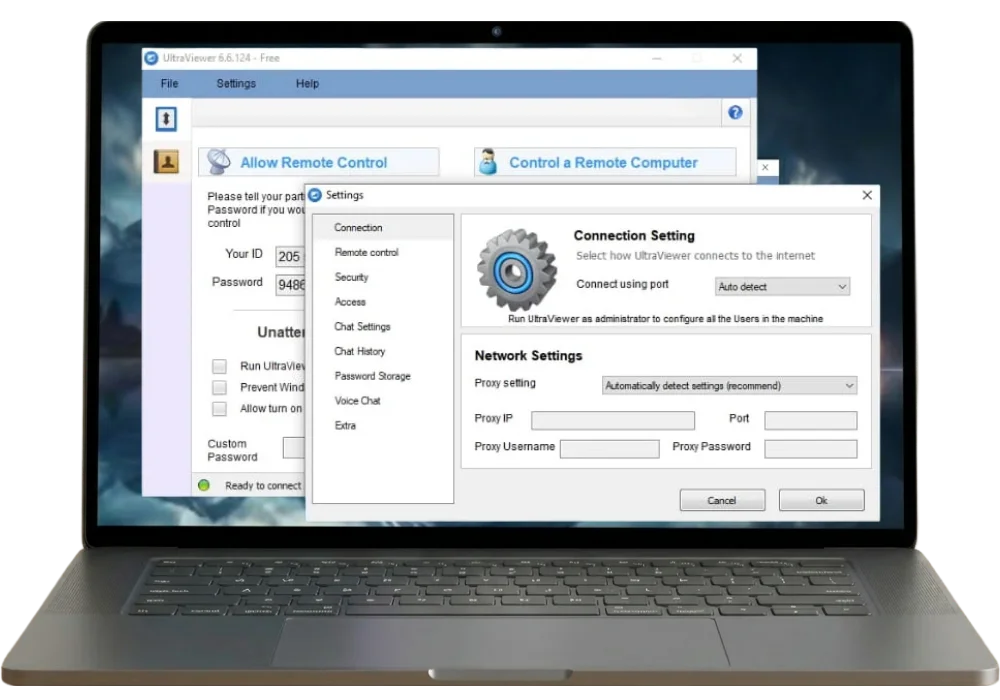Click the Allow Remote Control header

pyautogui.click(x=319, y=162)
